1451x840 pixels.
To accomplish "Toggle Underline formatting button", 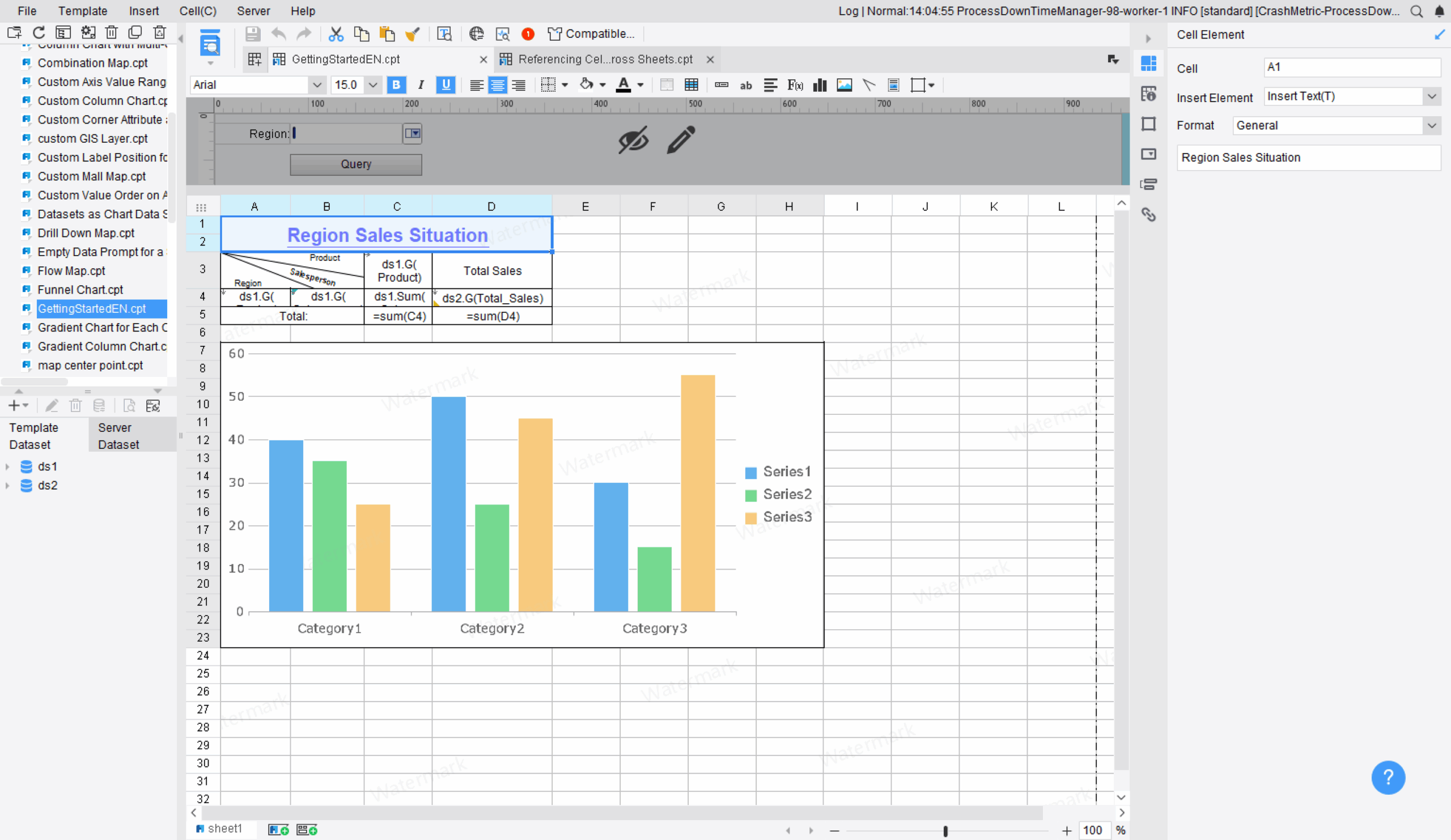I will (446, 85).
